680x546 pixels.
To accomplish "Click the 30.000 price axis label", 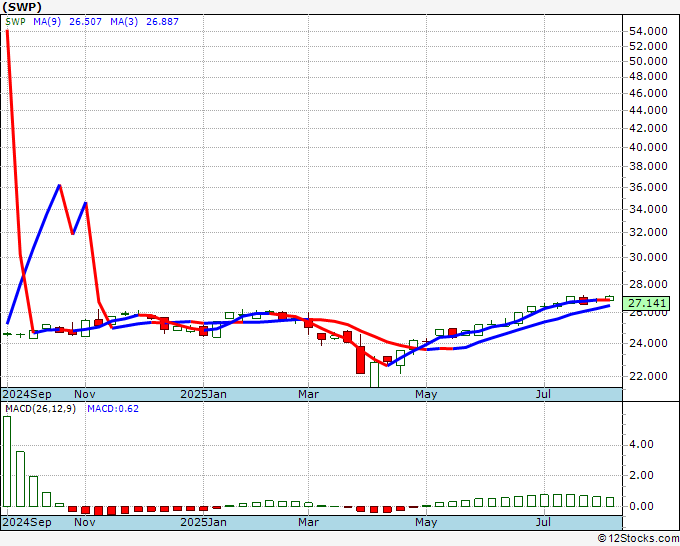I will (648, 257).
